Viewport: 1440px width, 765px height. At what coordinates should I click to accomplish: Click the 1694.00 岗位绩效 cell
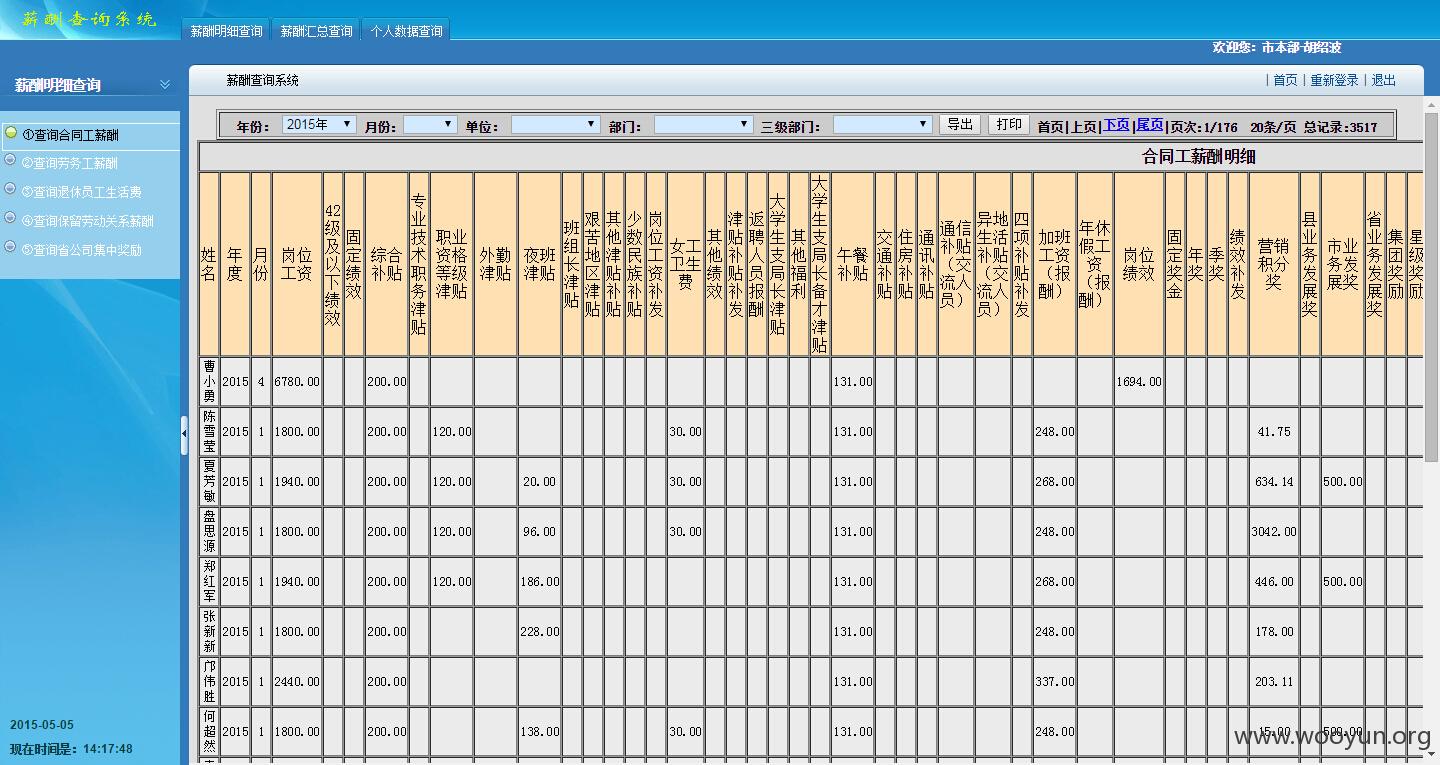pos(1138,381)
